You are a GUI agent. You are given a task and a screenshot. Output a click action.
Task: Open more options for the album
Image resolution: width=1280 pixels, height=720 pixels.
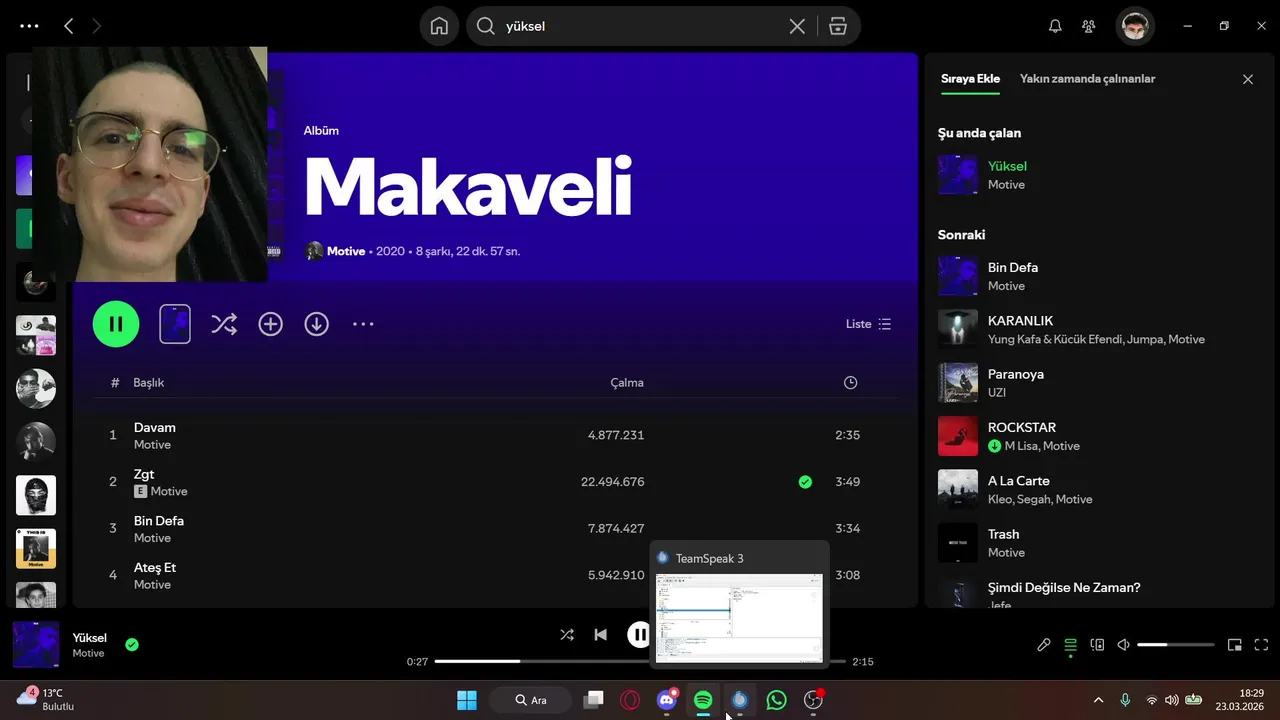[363, 324]
